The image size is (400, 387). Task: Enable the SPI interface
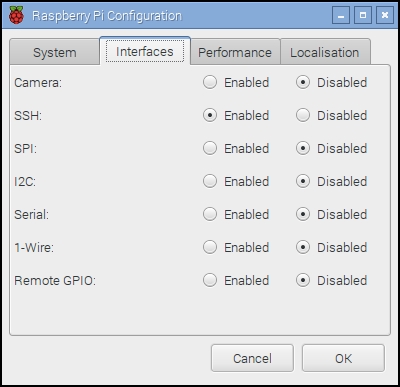coord(210,148)
